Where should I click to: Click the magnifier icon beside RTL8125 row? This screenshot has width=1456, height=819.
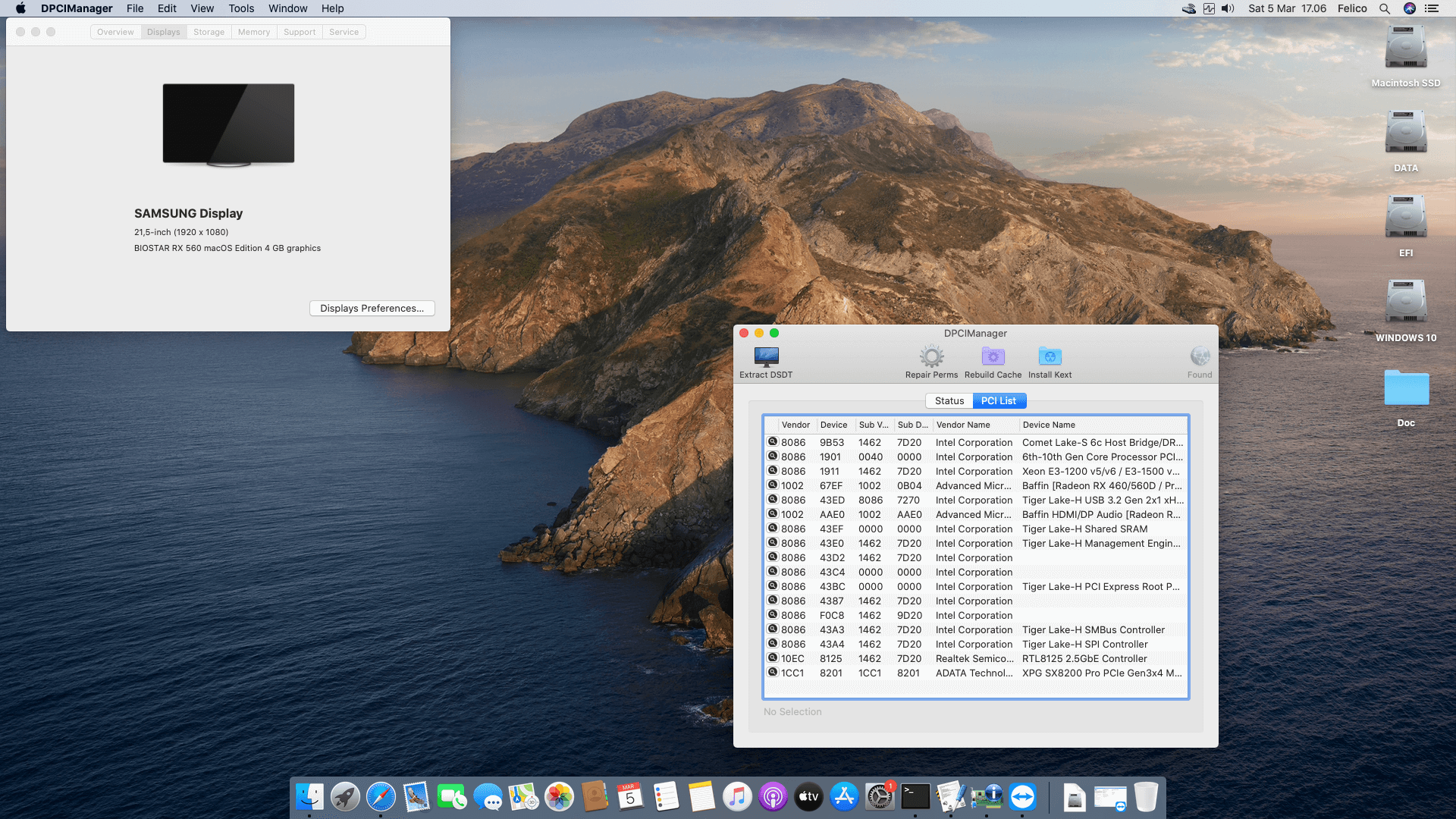pos(773,658)
